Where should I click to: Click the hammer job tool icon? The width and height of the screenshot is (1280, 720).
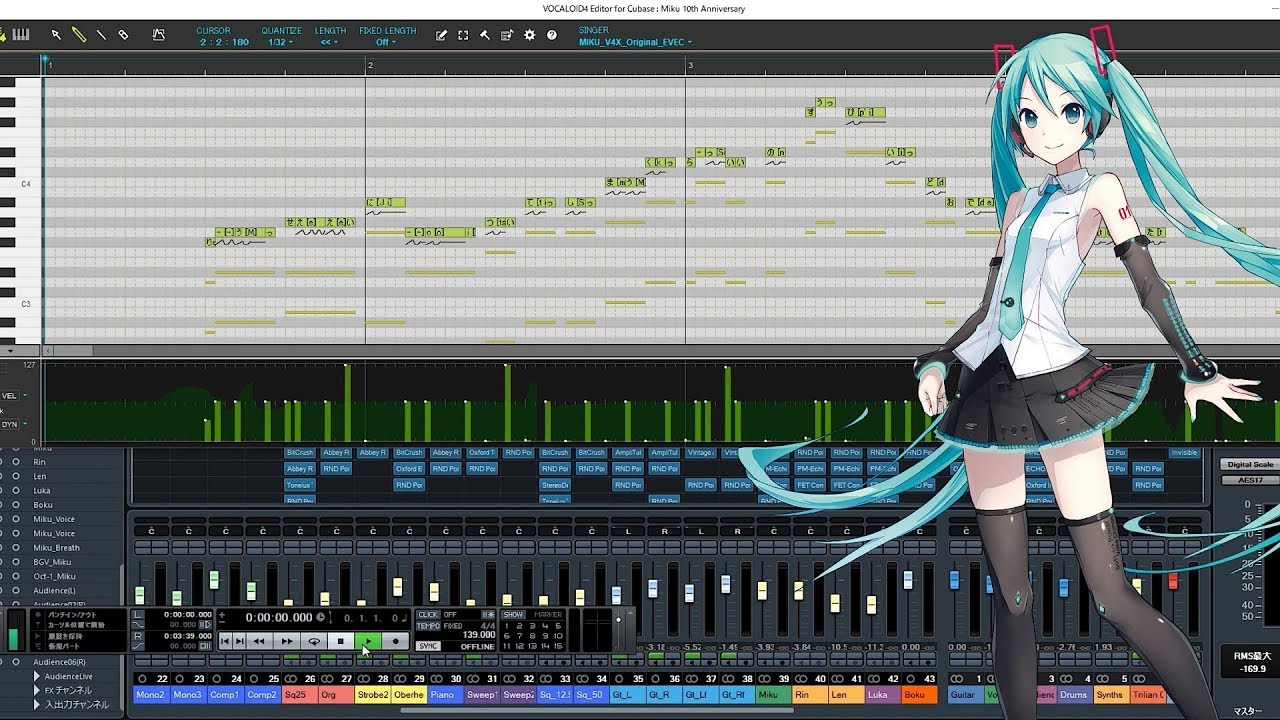485,35
